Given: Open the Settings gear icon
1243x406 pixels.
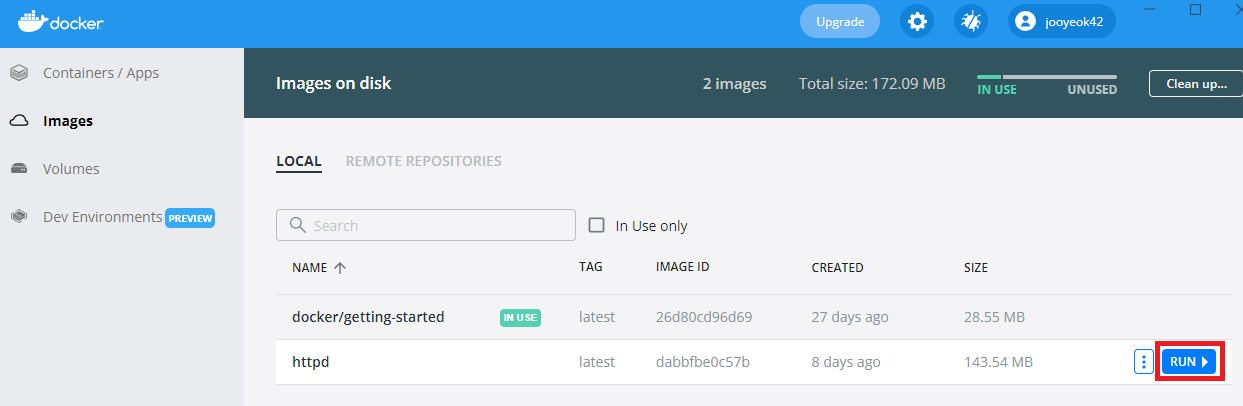Looking at the screenshot, I should coord(916,21).
